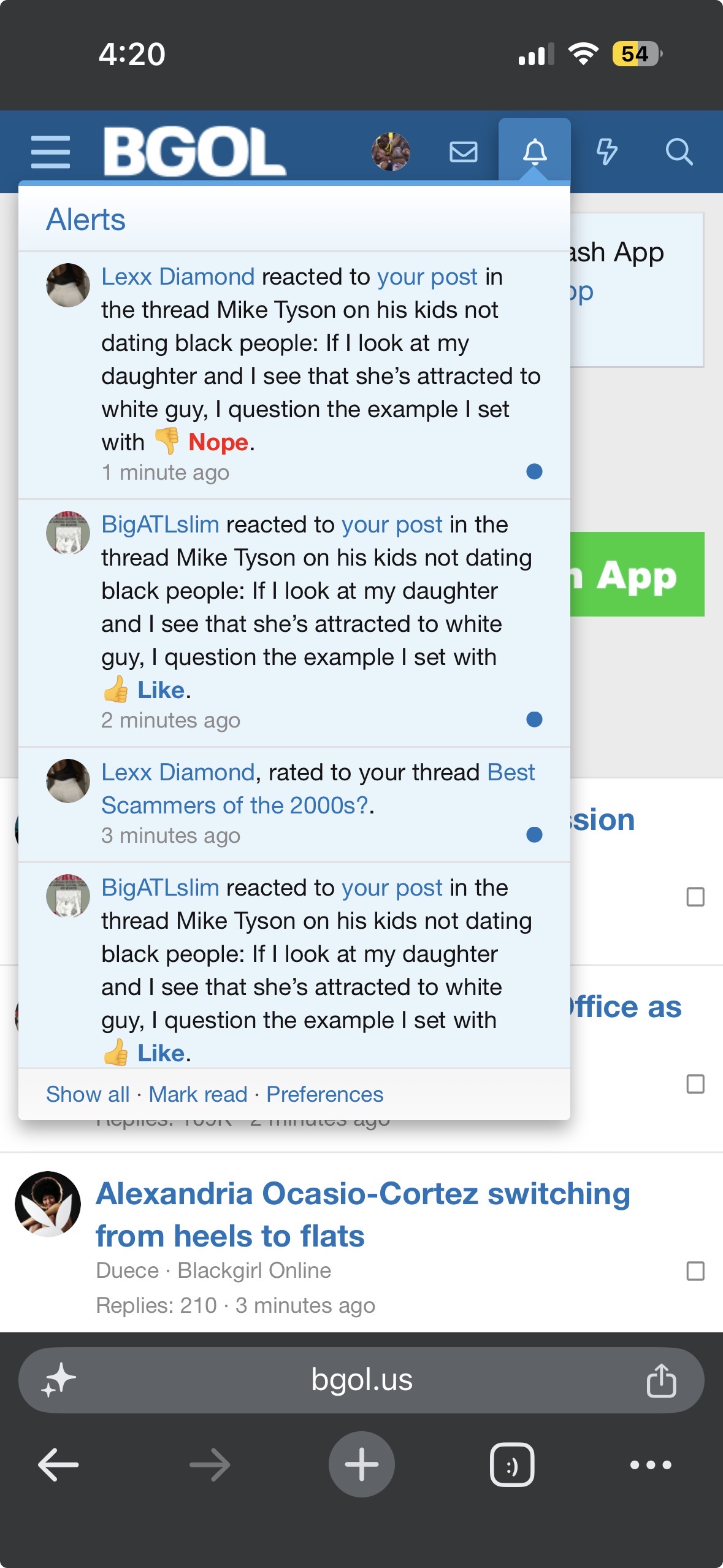Mark the Nope alert unread dot
Image resolution: width=723 pixels, height=1568 pixels.
click(534, 471)
